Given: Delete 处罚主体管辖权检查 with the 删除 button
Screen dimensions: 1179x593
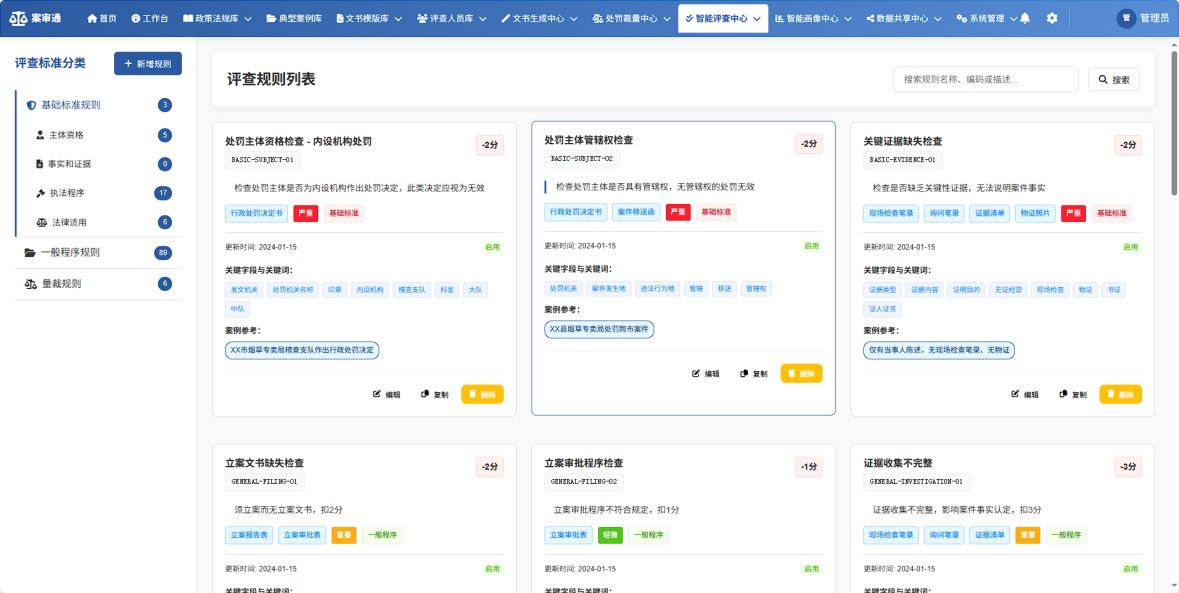Looking at the screenshot, I should (x=800, y=372).
